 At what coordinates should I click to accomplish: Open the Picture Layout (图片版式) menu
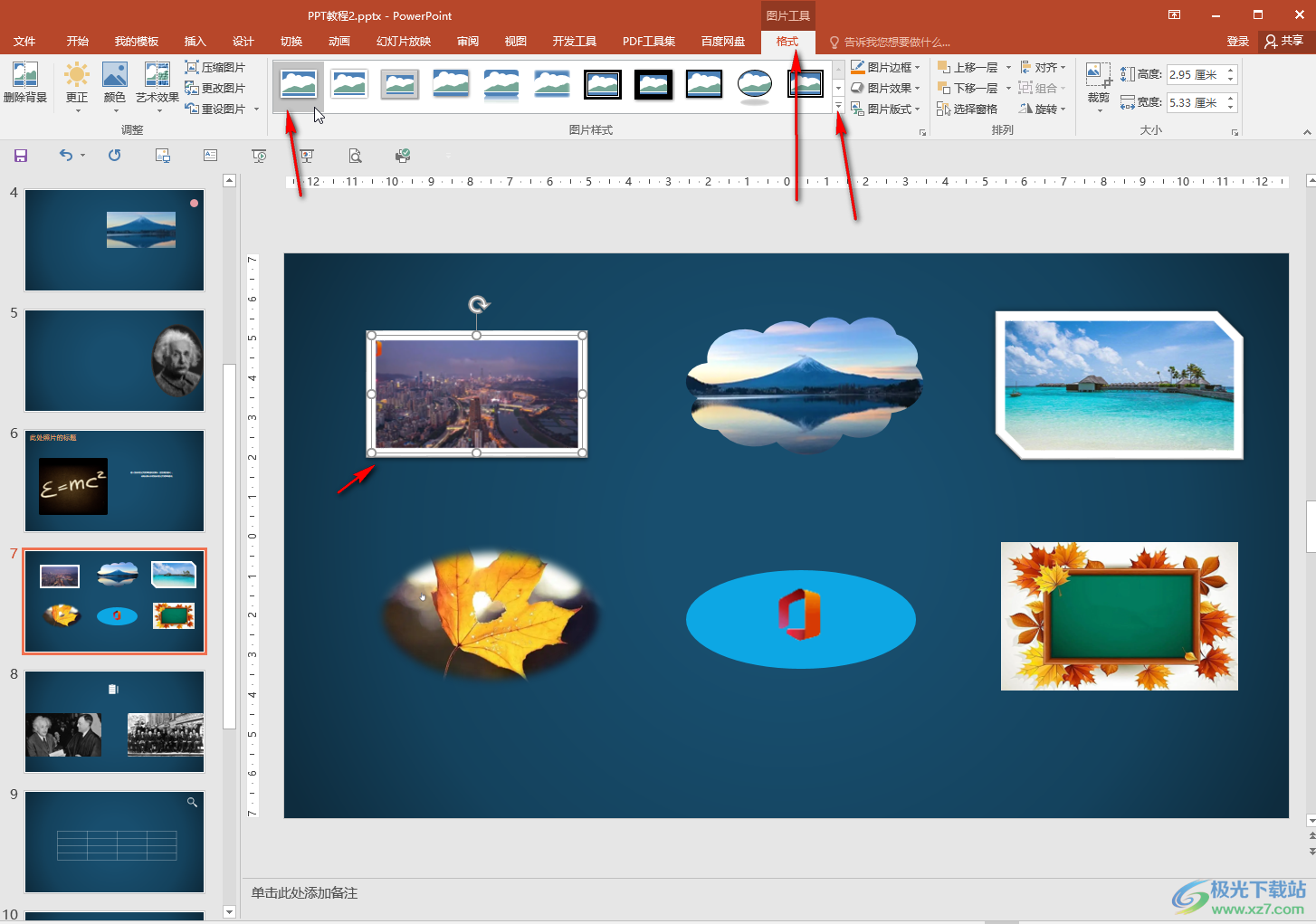click(885, 109)
